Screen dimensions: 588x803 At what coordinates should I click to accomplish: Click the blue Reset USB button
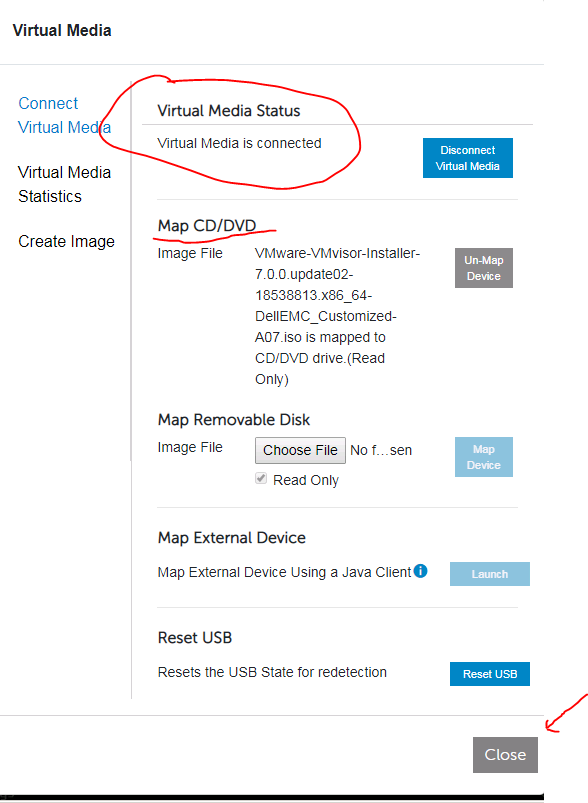click(x=490, y=674)
